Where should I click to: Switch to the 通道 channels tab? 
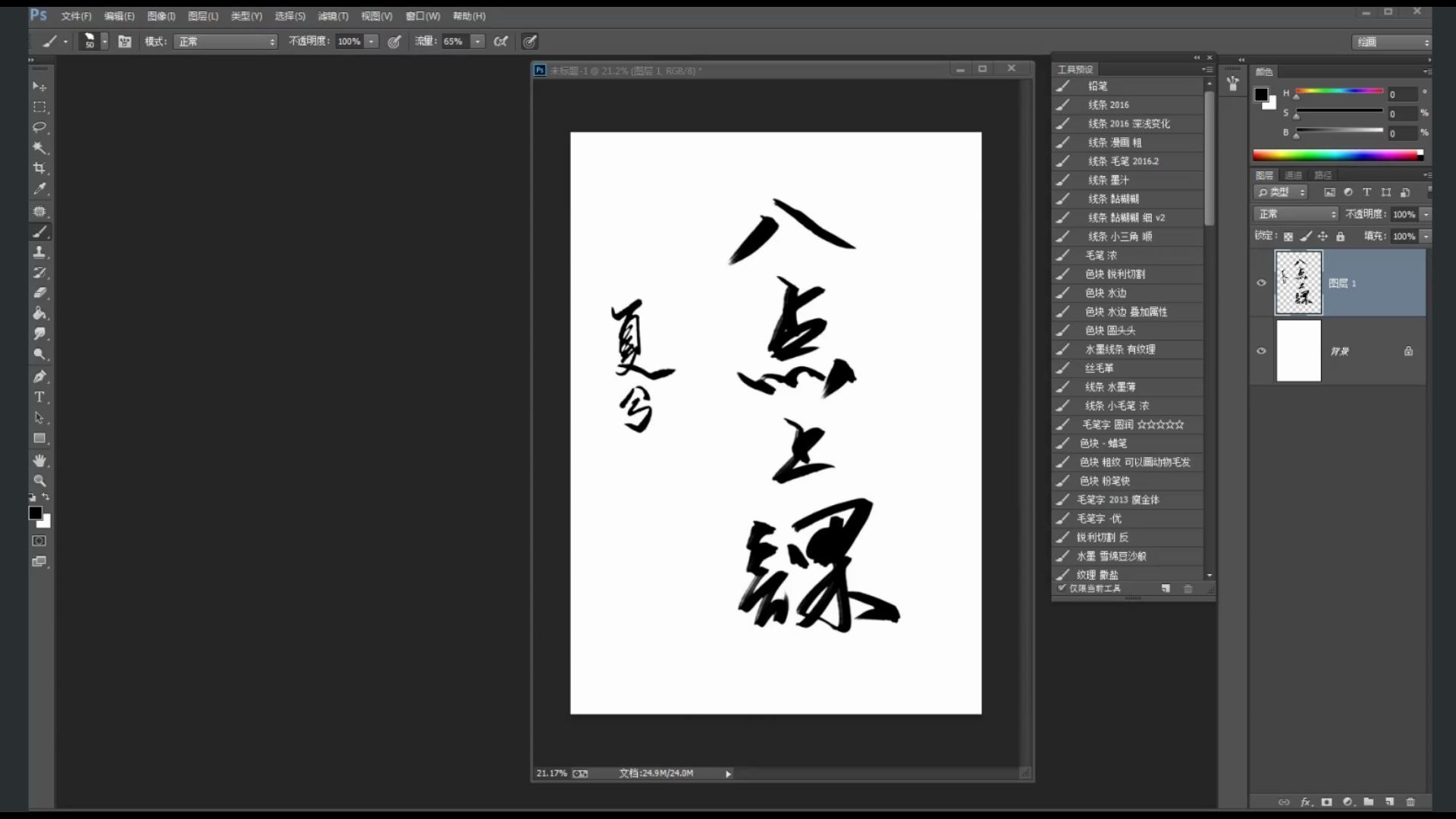click(1294, 174)
